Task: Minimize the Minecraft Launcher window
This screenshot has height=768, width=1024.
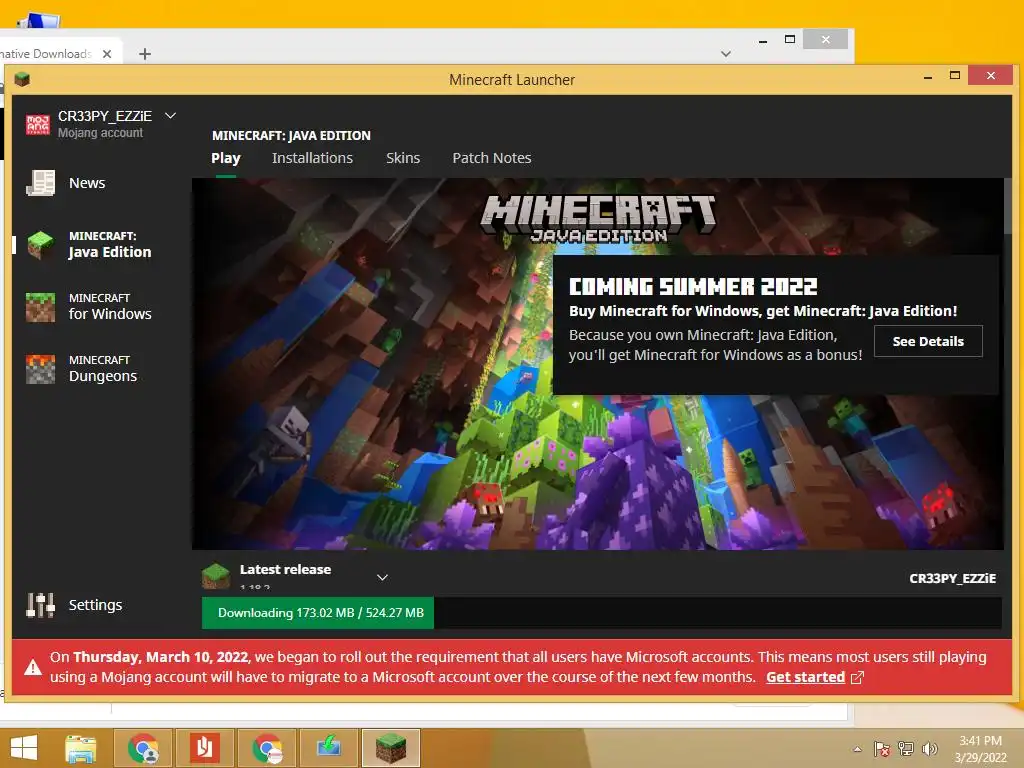Action: (928, 76)
